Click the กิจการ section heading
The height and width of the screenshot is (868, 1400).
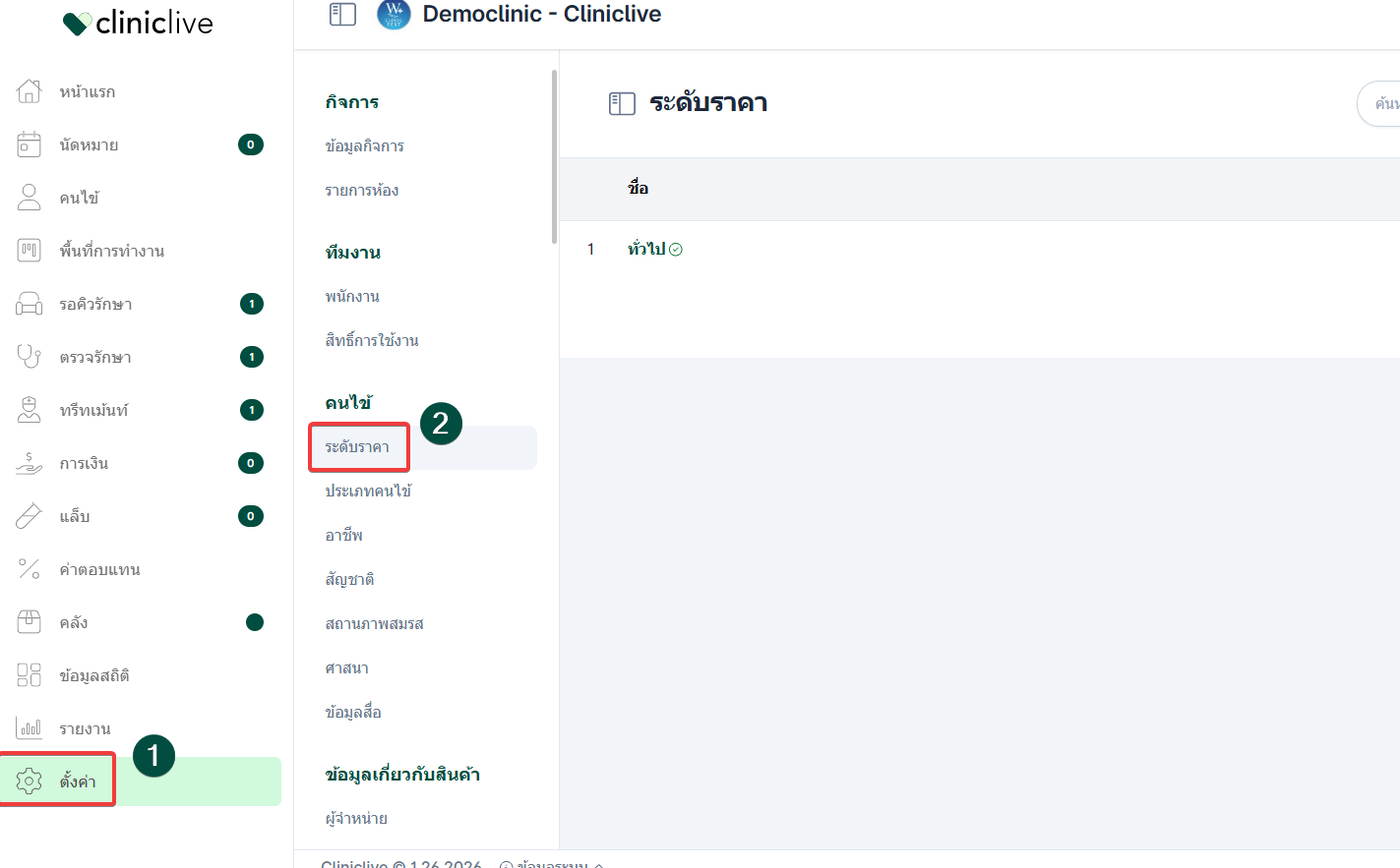tap(352, 101)
